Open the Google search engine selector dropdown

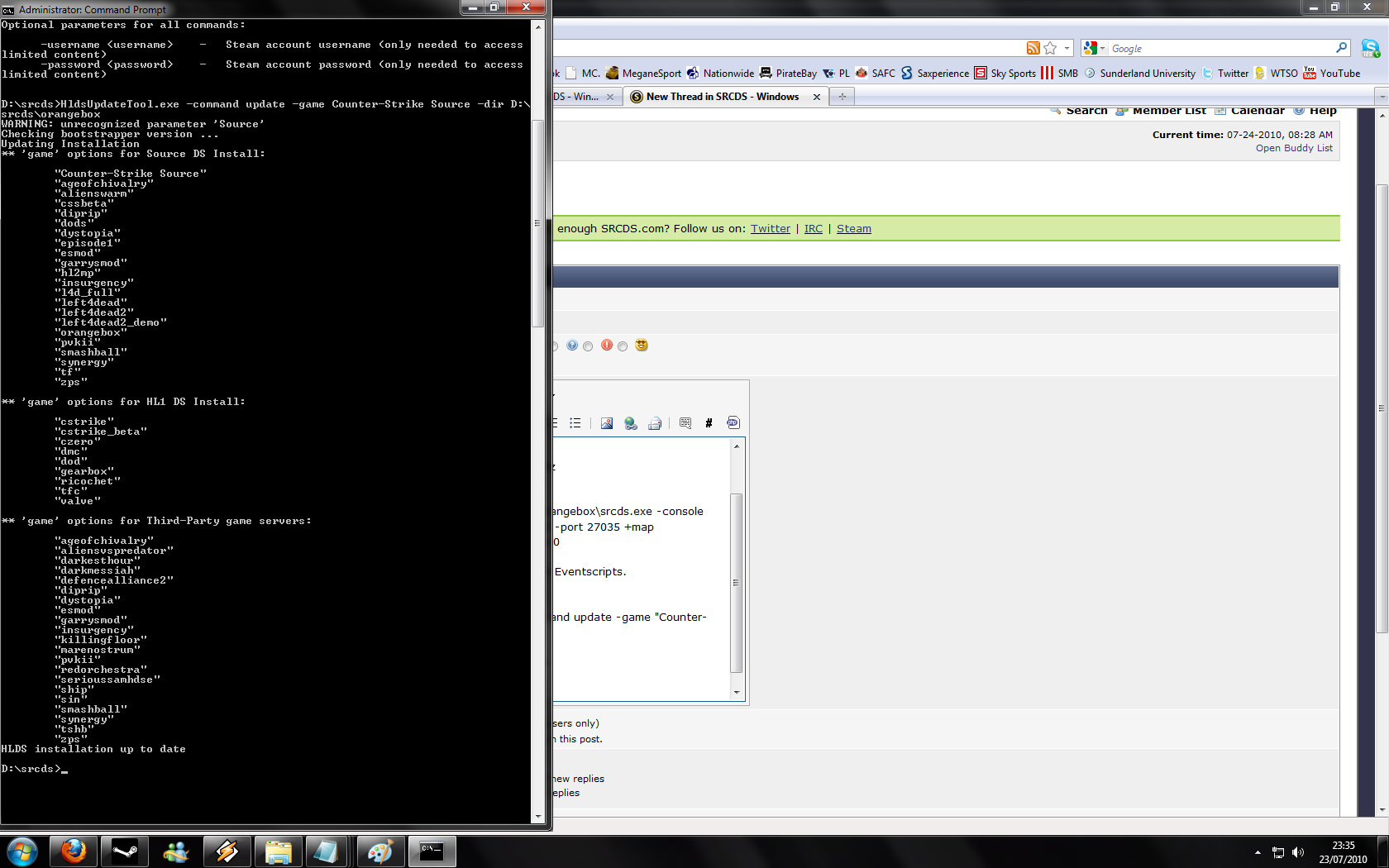coord(1095,48)
